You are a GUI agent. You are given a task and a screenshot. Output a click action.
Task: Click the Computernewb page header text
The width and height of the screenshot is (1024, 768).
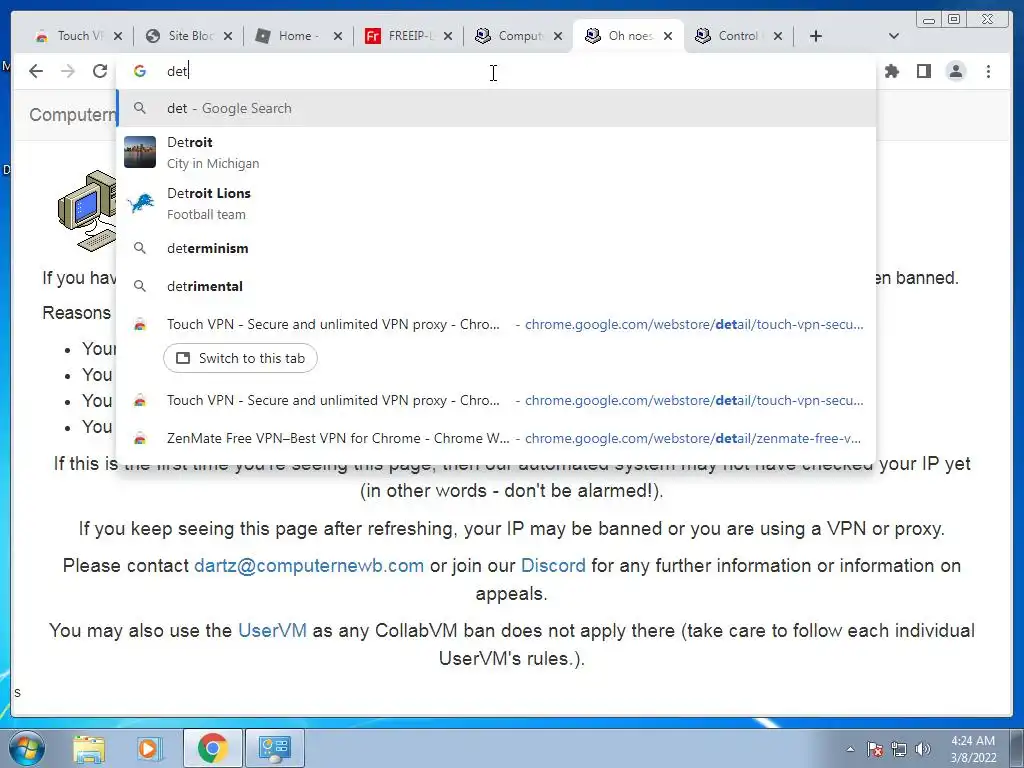coord(72,115)
